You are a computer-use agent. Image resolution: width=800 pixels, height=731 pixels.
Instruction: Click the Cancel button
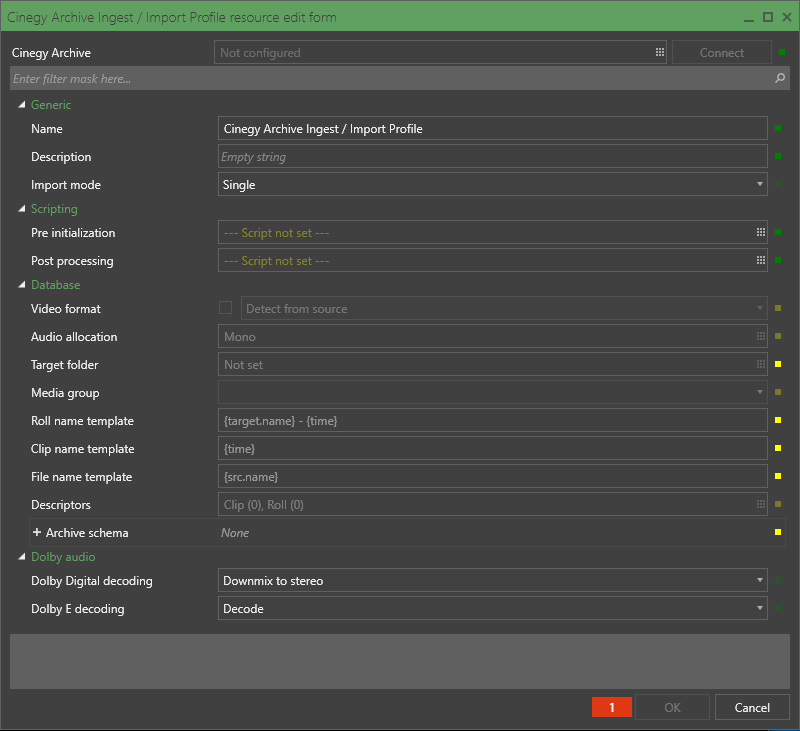pos(752,707)
